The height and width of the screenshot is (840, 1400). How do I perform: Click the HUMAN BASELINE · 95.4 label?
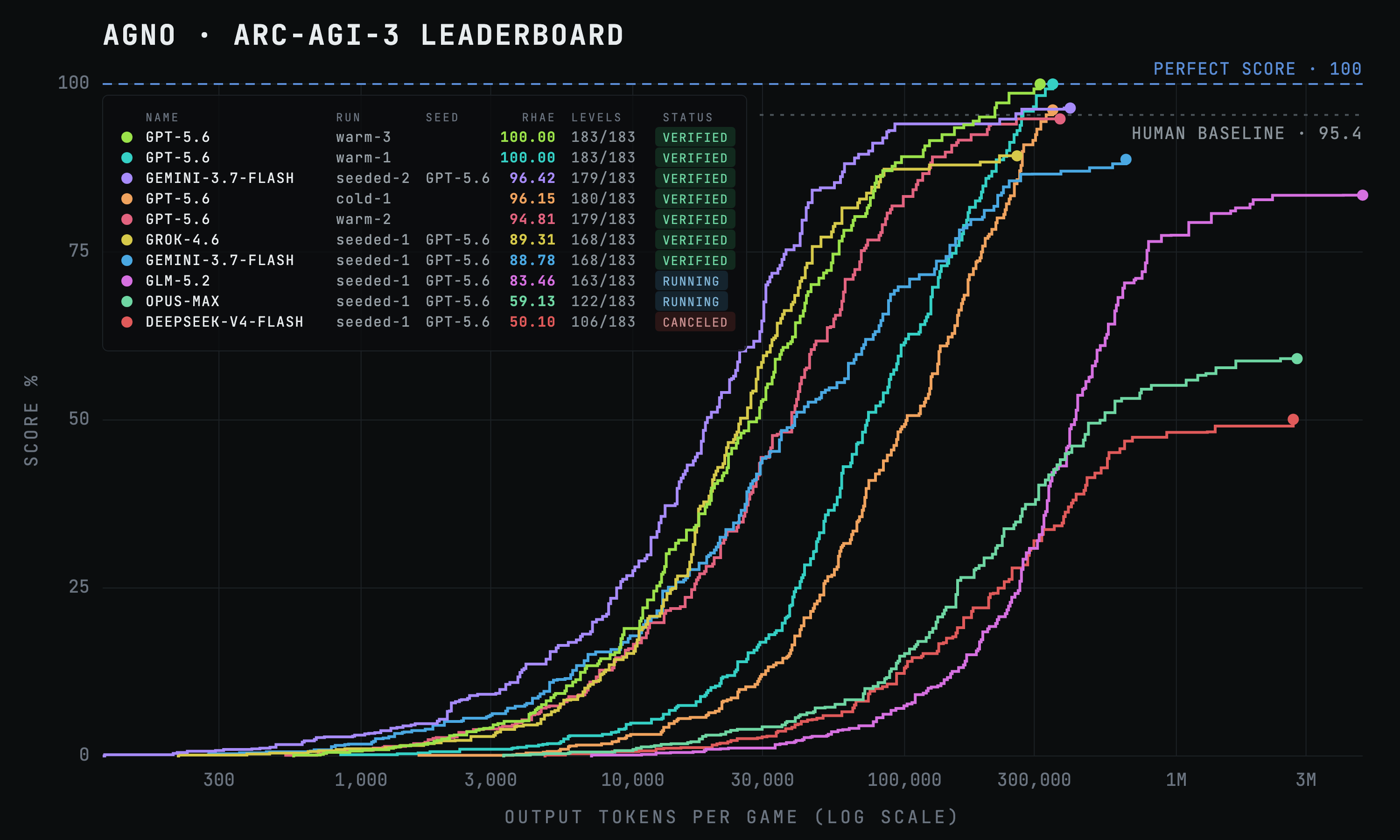(x=1246, y=133)
